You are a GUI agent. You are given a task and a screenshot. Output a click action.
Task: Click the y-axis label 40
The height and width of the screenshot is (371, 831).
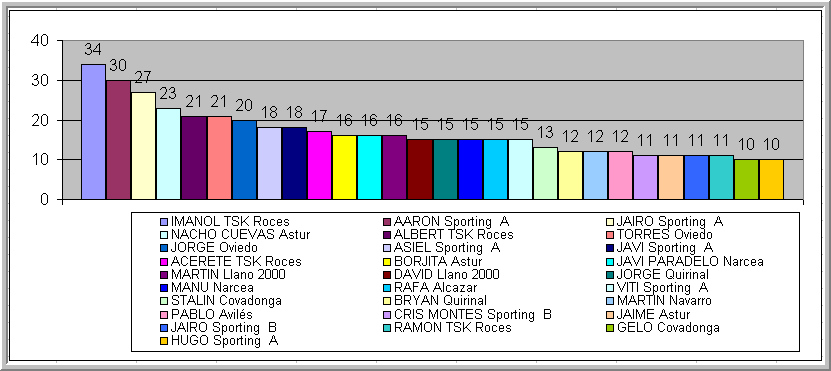coord(40,40)
